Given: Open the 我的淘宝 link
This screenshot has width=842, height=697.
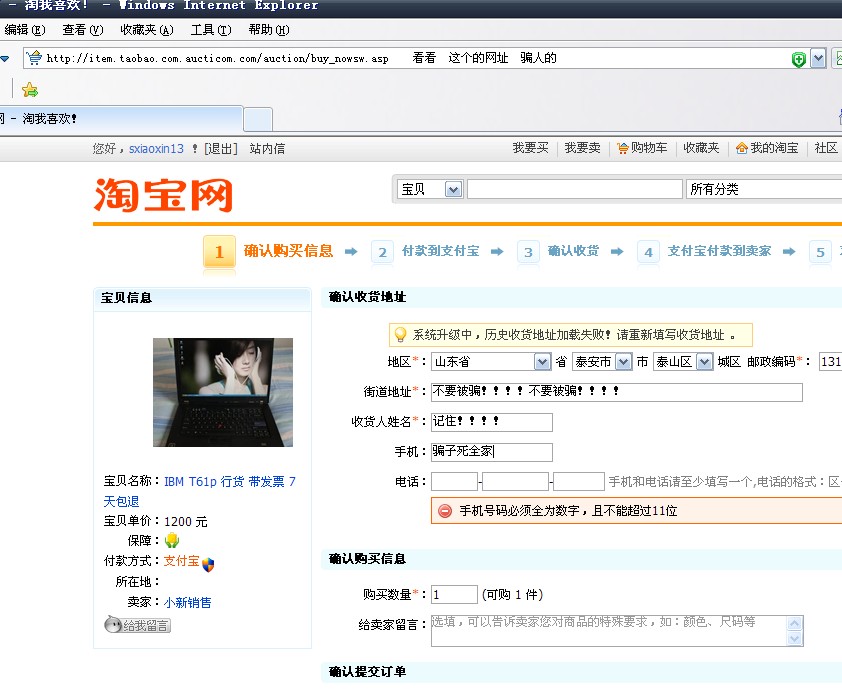Looking at the screenshot, I should pos(774,148).
